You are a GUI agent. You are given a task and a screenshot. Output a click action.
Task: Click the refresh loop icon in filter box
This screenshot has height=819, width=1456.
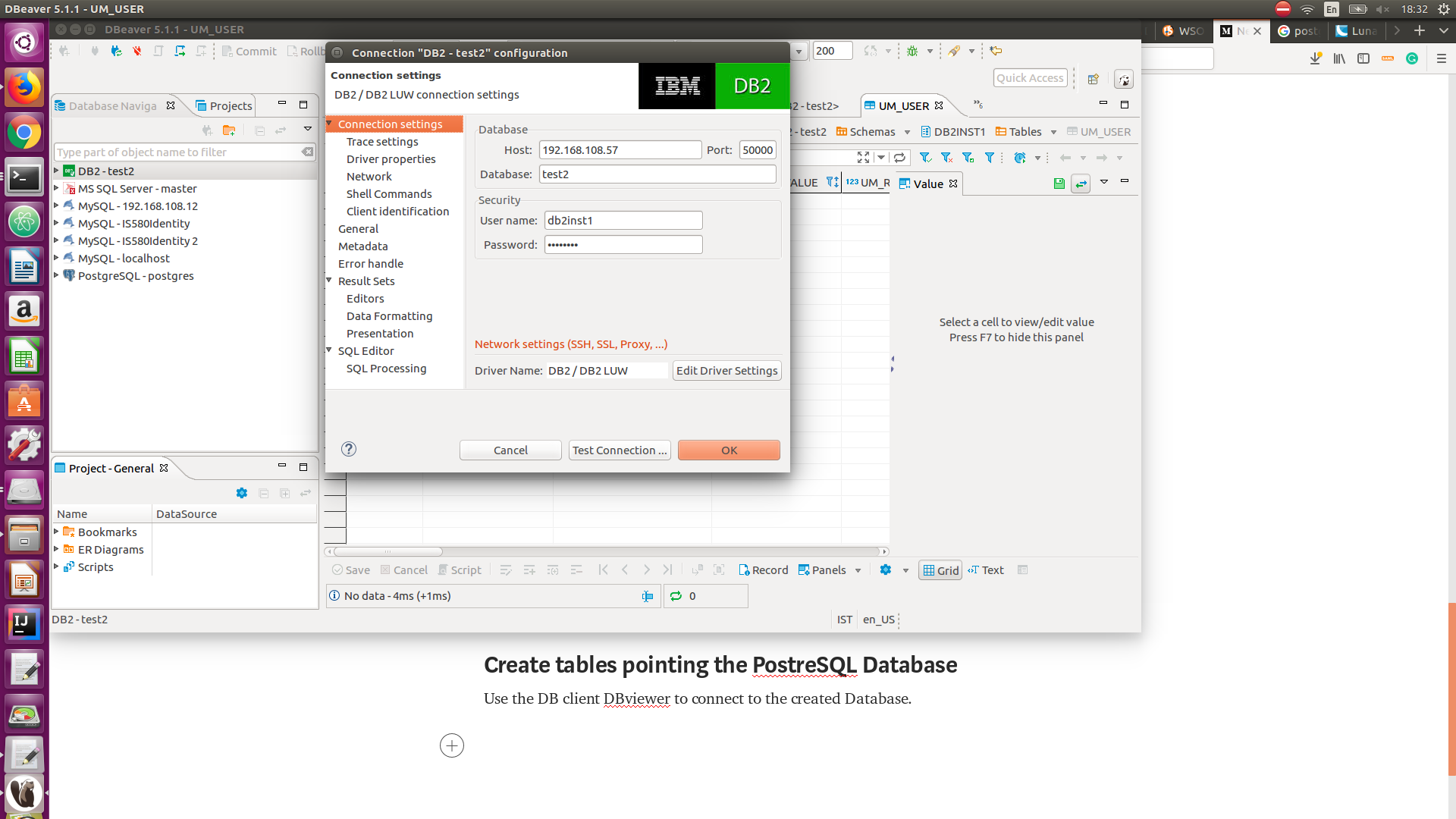(x=899, y=158)
